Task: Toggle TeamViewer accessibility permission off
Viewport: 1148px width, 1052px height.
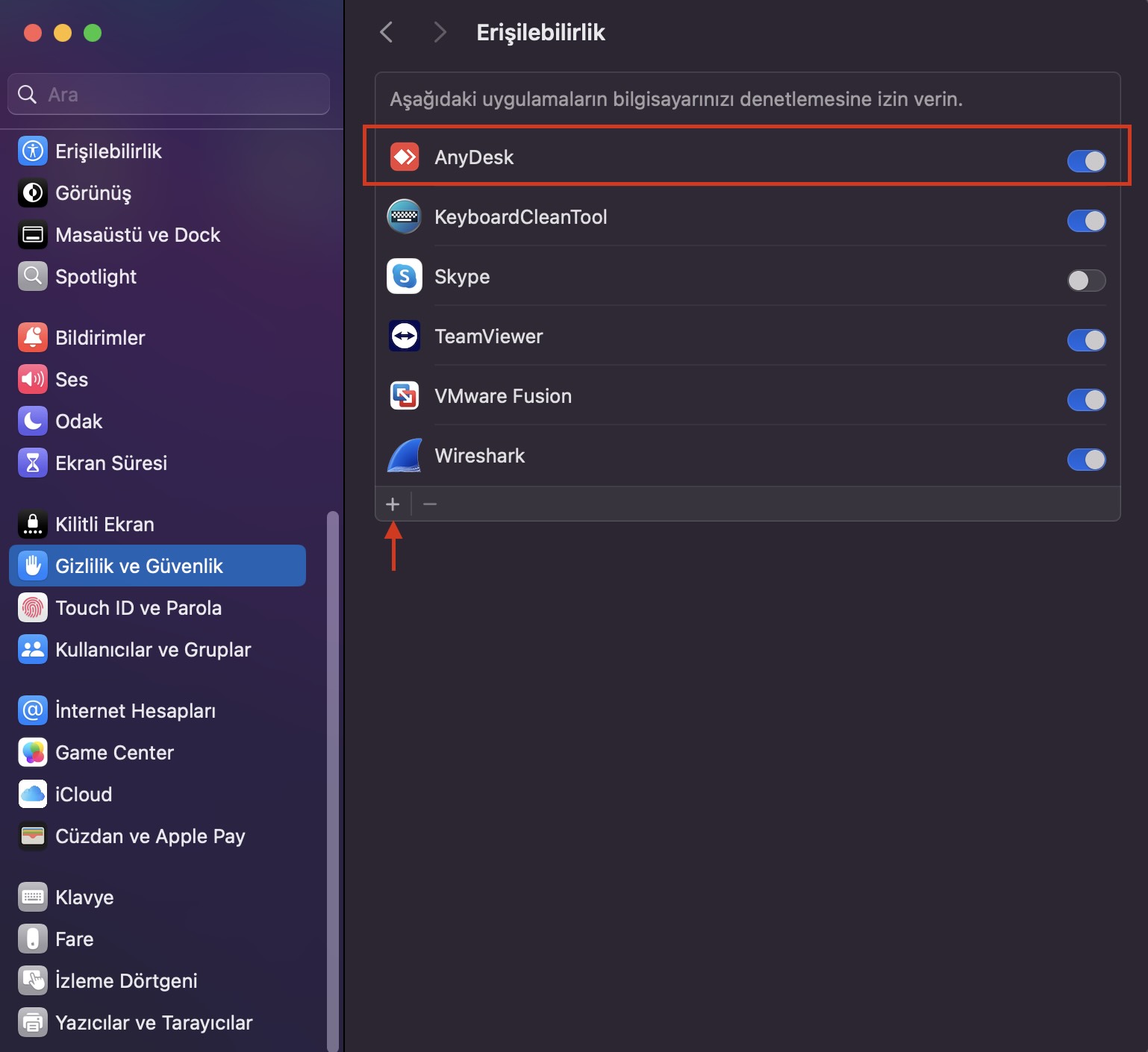Action: point(1086,340)
